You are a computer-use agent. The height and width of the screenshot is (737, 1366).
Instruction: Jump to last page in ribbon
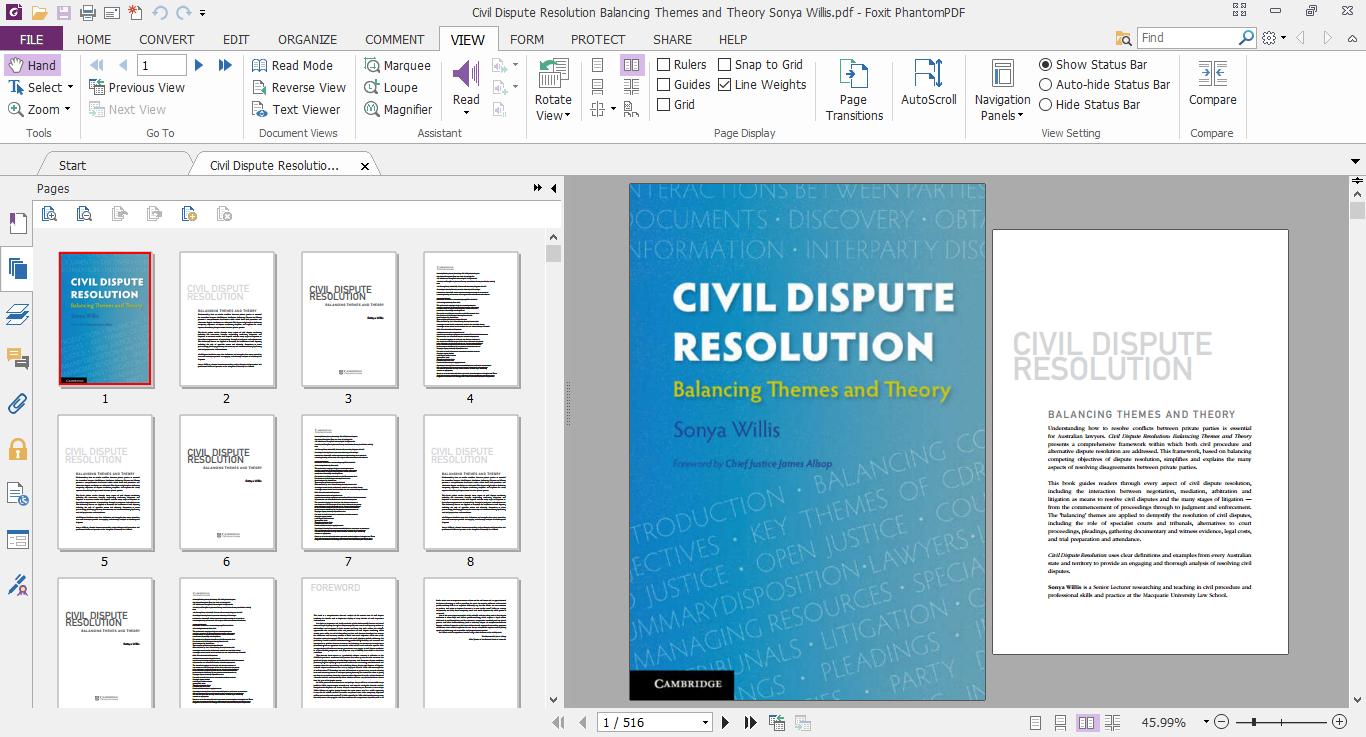[x=225, y=65]
